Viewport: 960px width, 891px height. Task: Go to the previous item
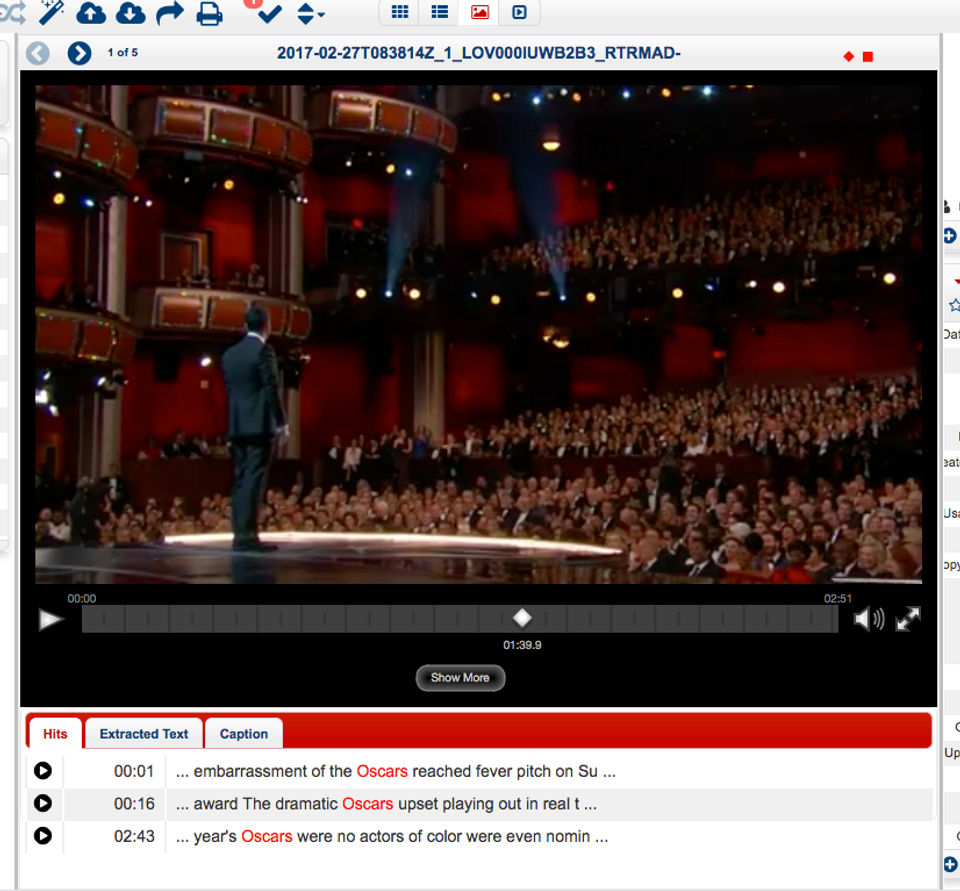[37, 53]
